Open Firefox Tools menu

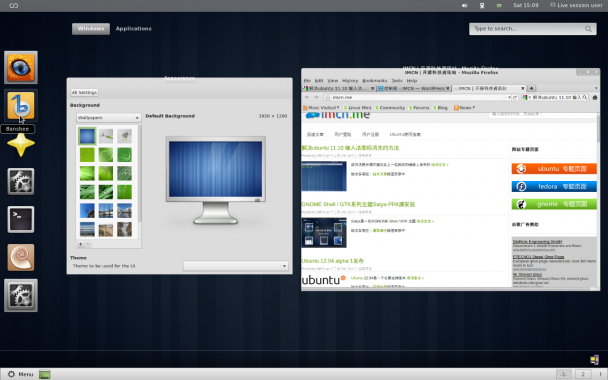click(397, 81)
